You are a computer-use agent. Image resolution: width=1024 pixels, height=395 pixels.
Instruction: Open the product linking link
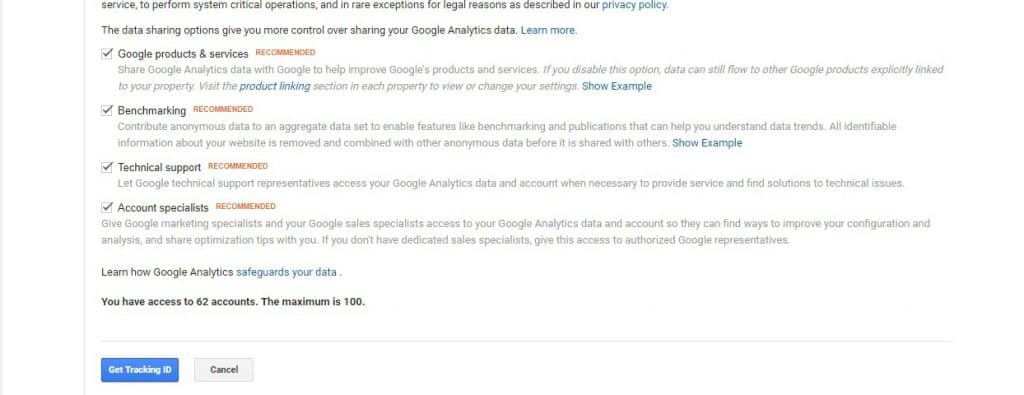[x=274, y=86]
